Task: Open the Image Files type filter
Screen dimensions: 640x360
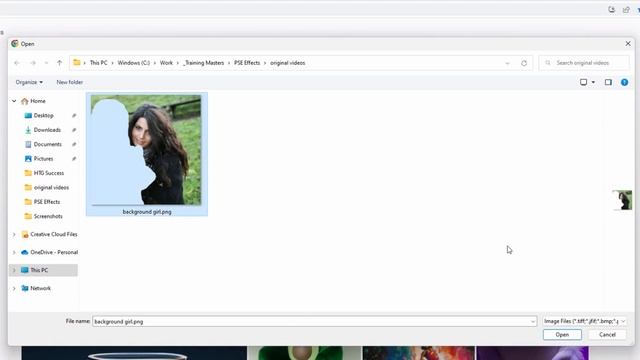Action: 584,322
